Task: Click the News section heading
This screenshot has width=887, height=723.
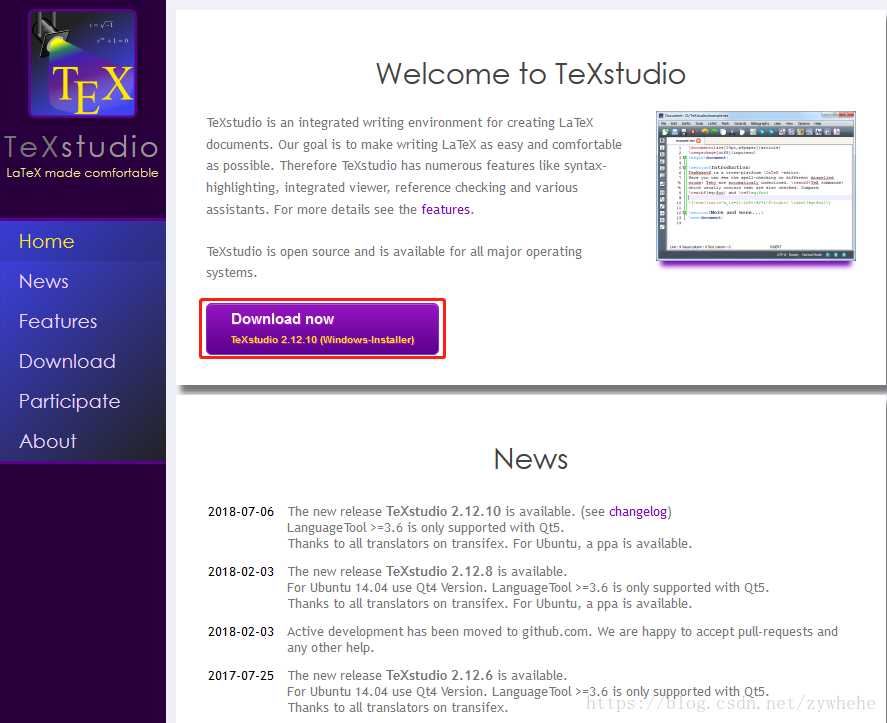Action: [x=531, y=459]
